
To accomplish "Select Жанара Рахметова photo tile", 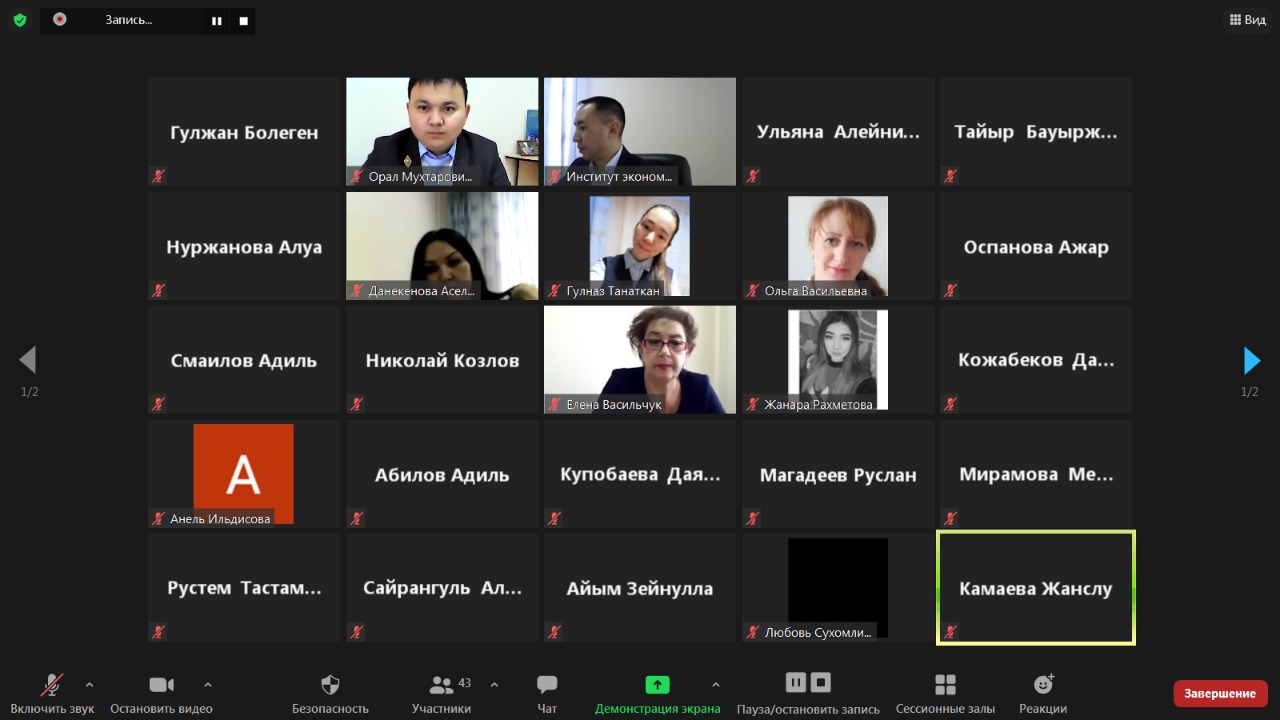I will (838, 360).
